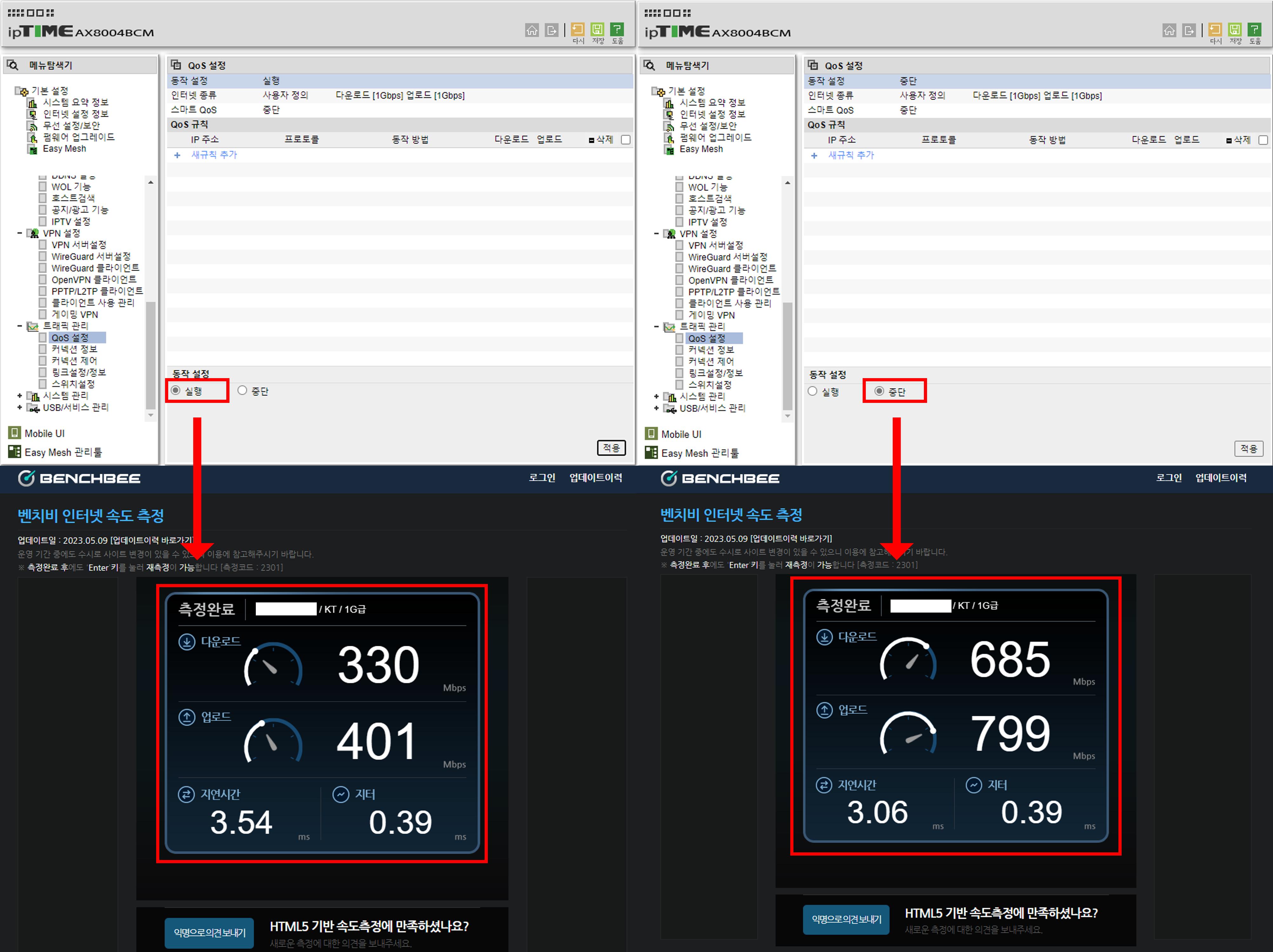Collapse 트래픽 관리 tree node in left window
This screenshot has height=952, width=1273.
(20, 326)
